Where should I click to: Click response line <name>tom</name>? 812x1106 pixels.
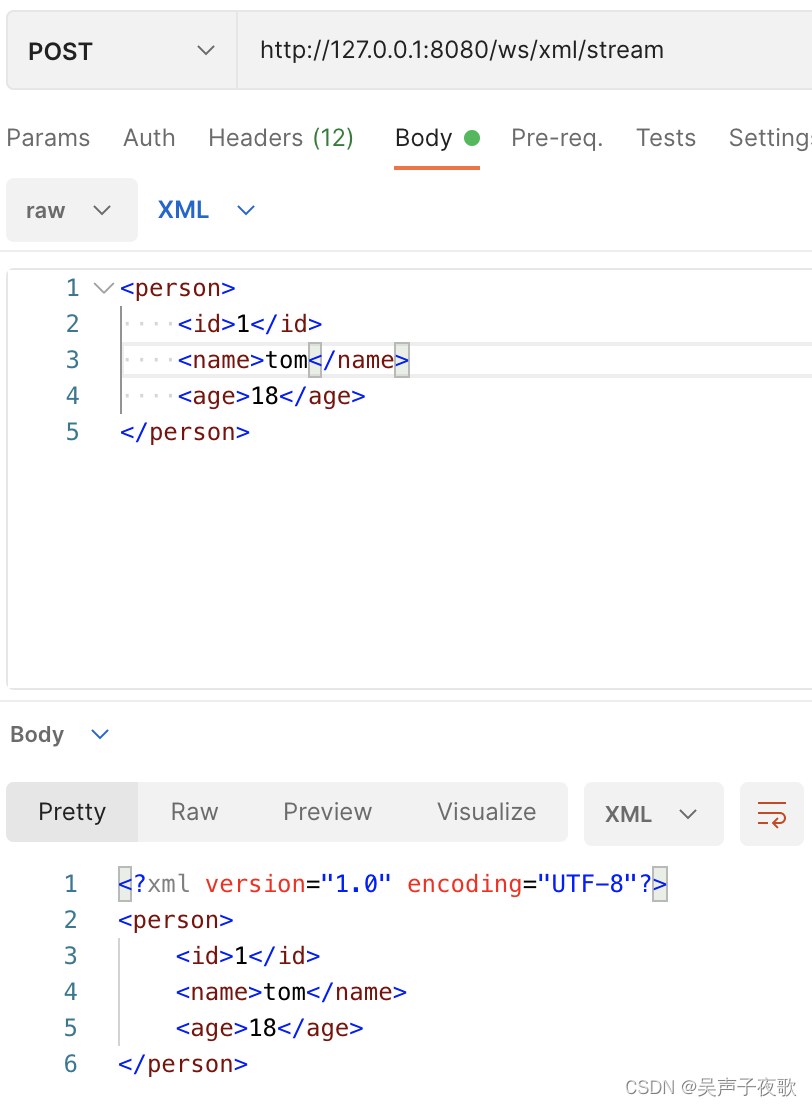[291, 992]
